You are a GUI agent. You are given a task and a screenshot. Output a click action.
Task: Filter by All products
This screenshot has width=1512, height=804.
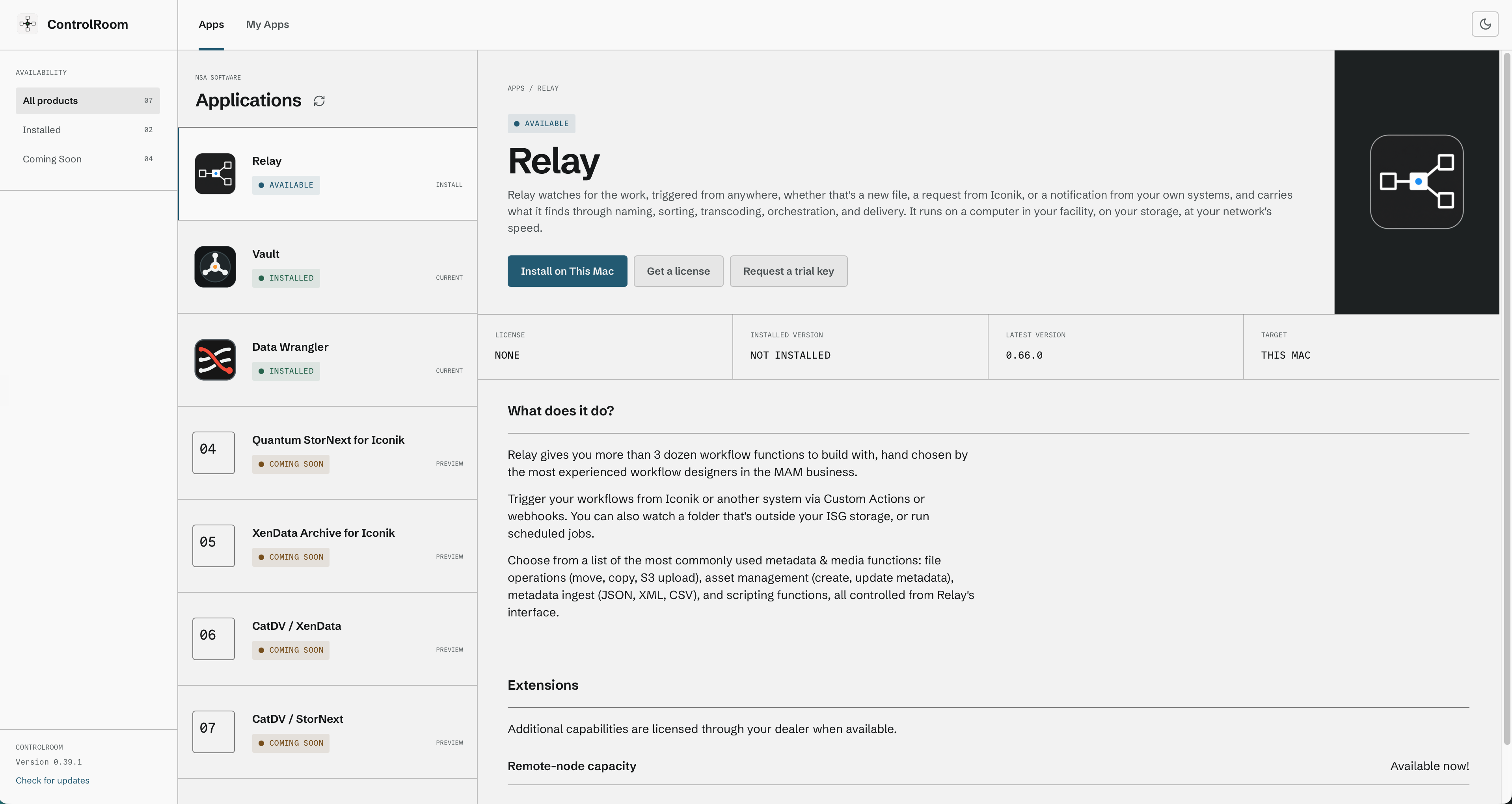[x=88, y=101]
